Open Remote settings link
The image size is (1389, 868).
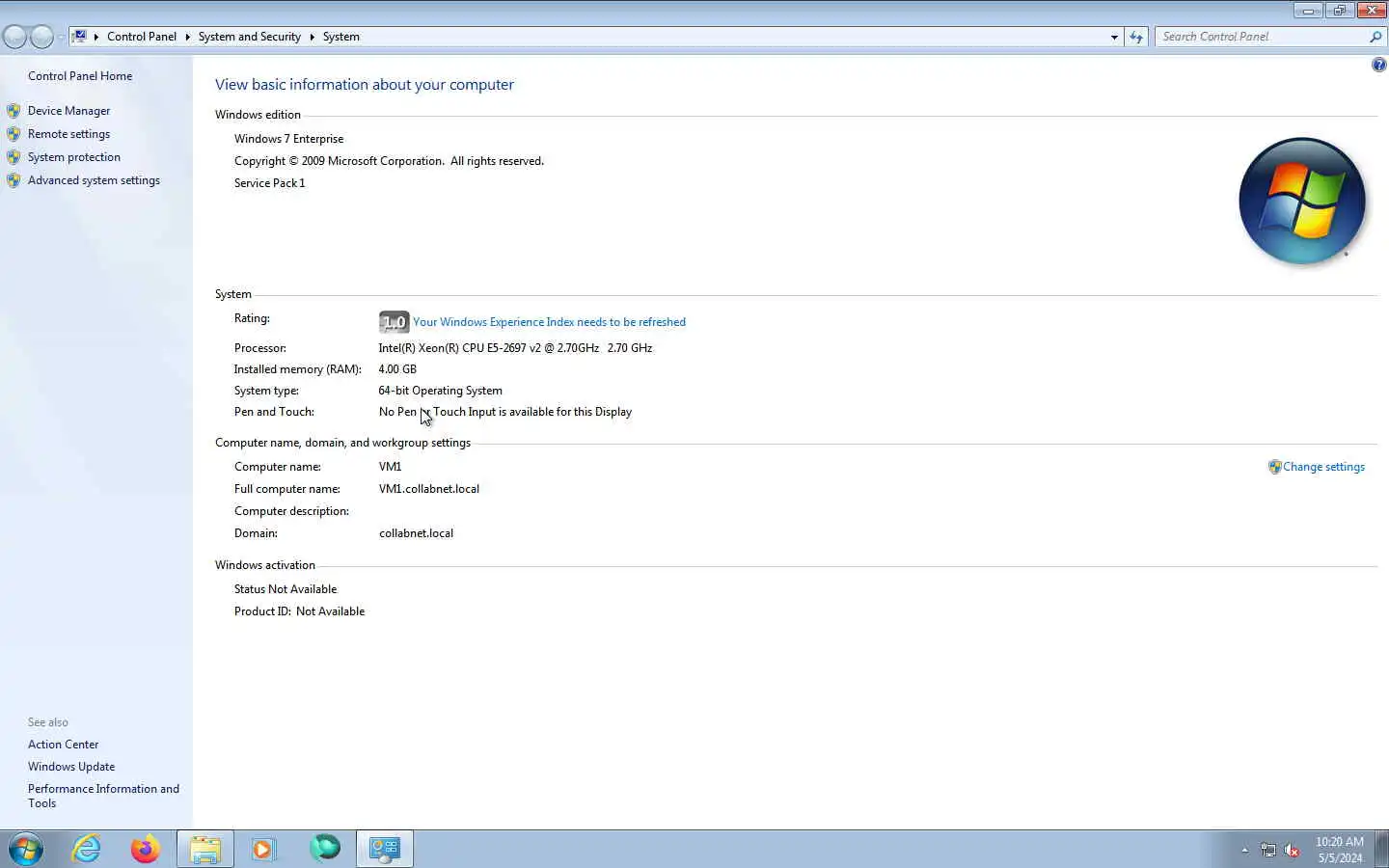coord(68,134)
